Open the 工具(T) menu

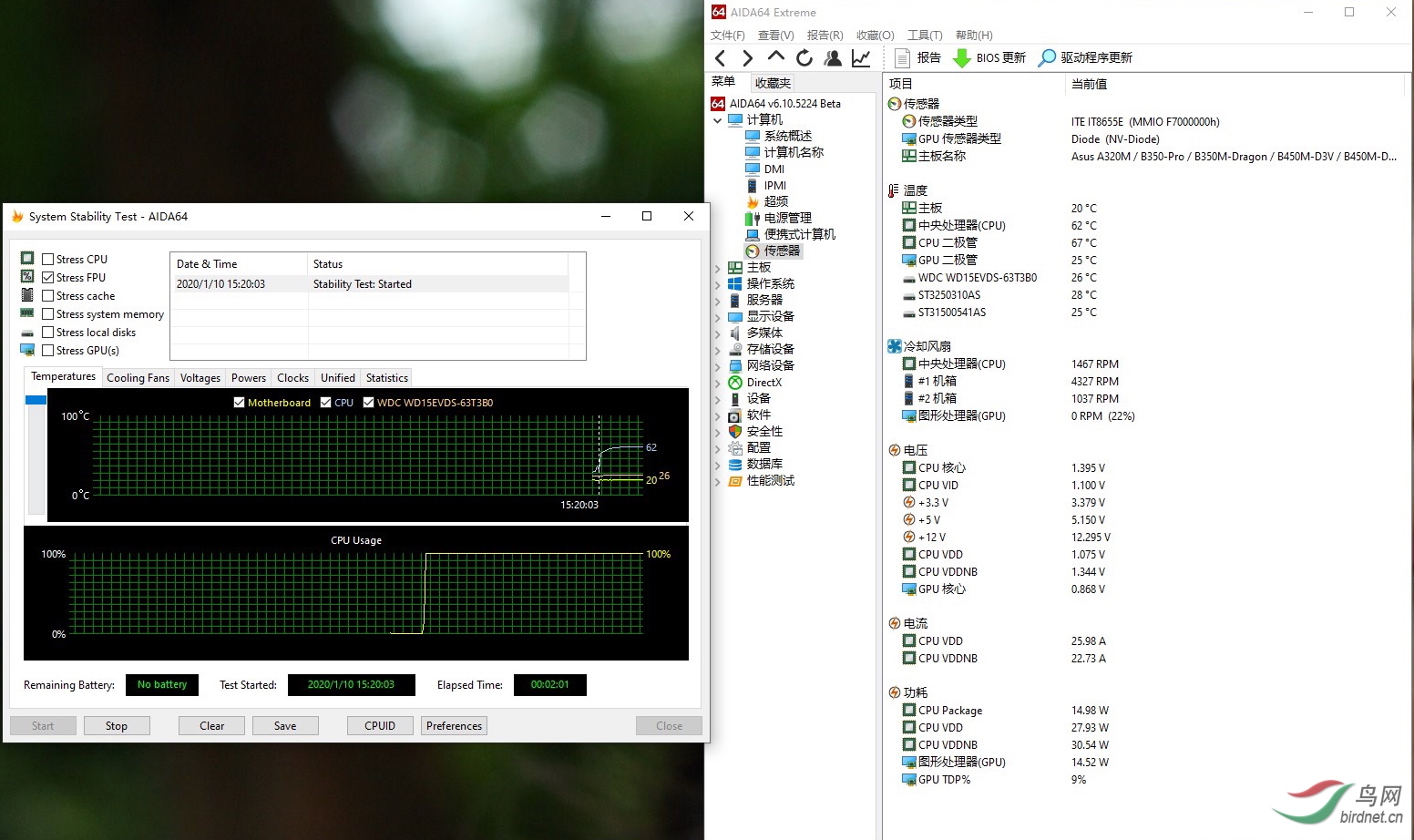coord(924,35)
